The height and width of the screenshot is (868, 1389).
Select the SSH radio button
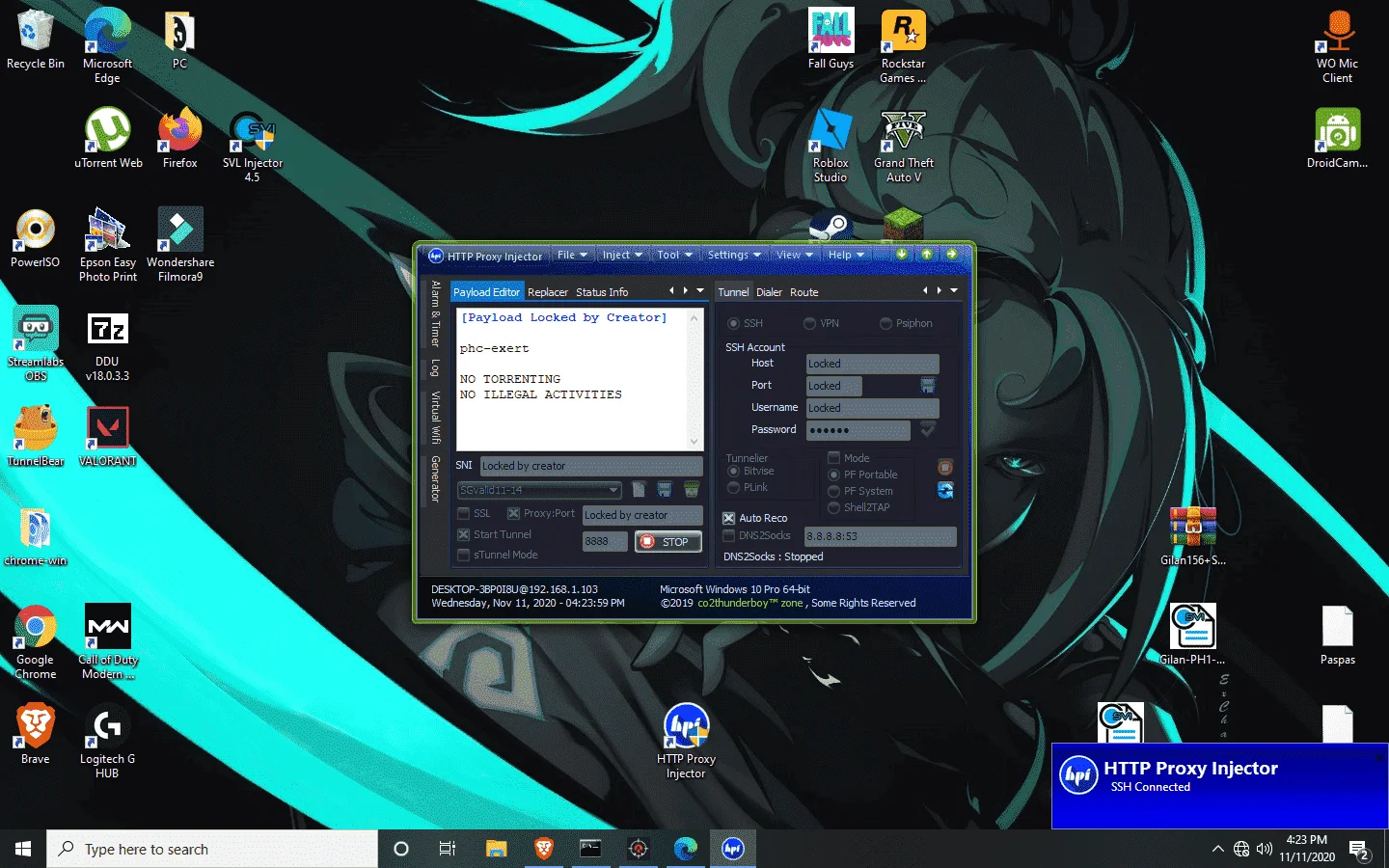(x=734, y=323)
